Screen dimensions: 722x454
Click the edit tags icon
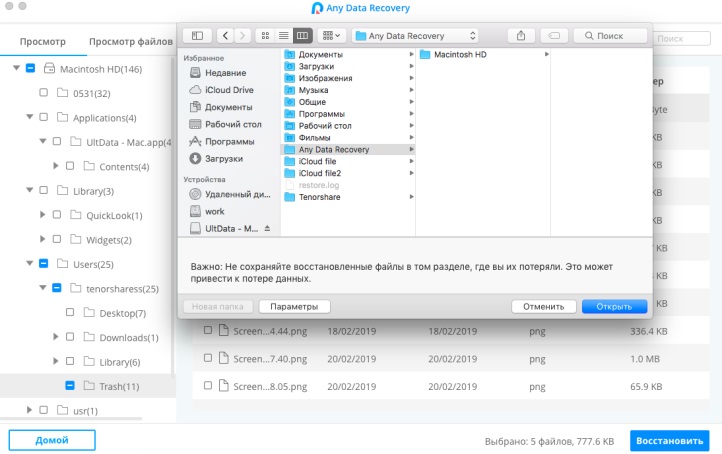tap(554, 35)
